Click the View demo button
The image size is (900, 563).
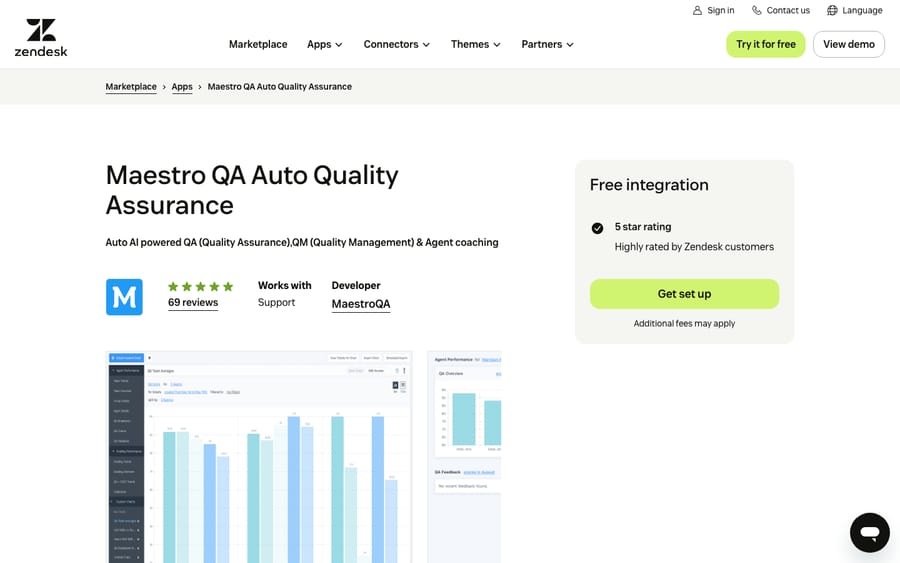point(849,44)
